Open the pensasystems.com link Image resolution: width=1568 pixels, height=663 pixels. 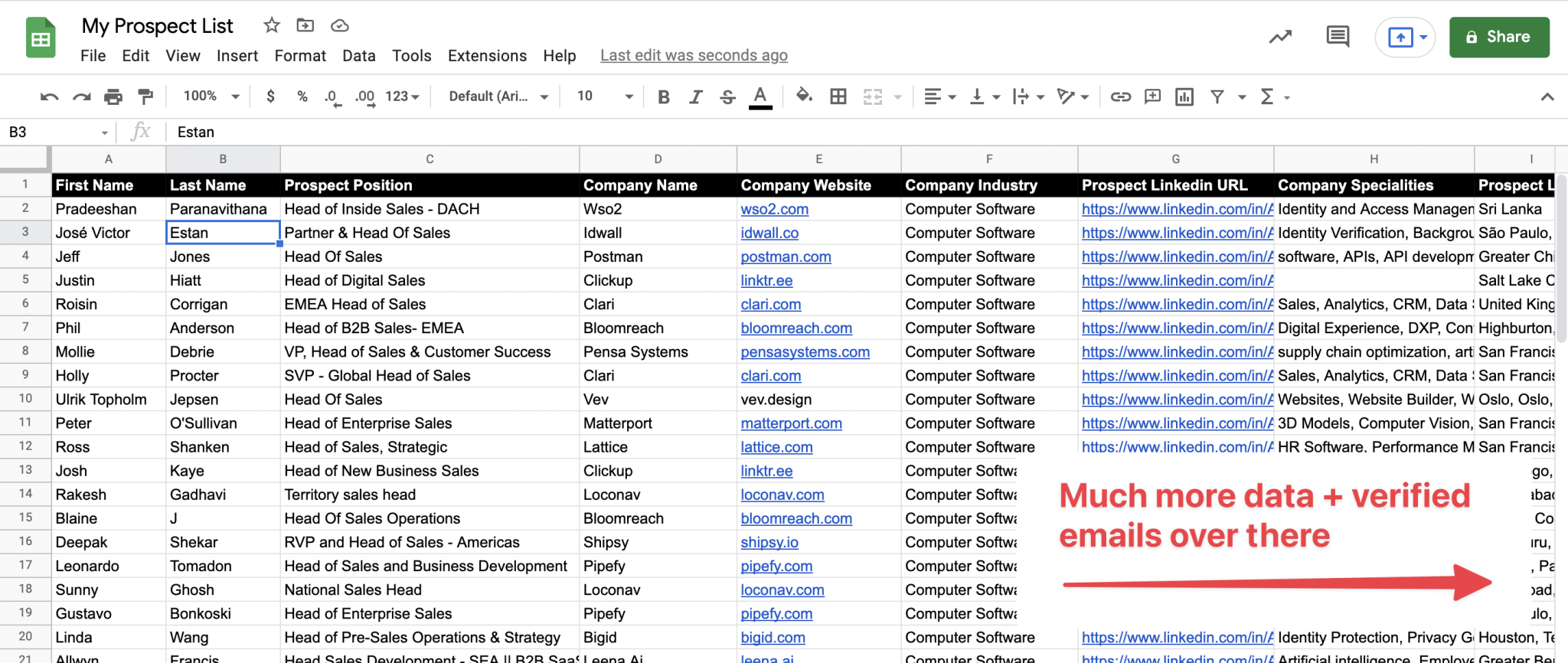pos(805,351)
